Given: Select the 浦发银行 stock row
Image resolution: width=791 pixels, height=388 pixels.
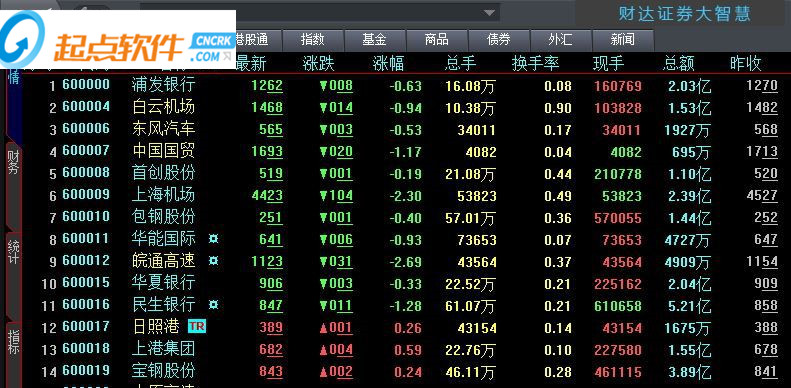Looking at the screenshot, I should [406, 85].
